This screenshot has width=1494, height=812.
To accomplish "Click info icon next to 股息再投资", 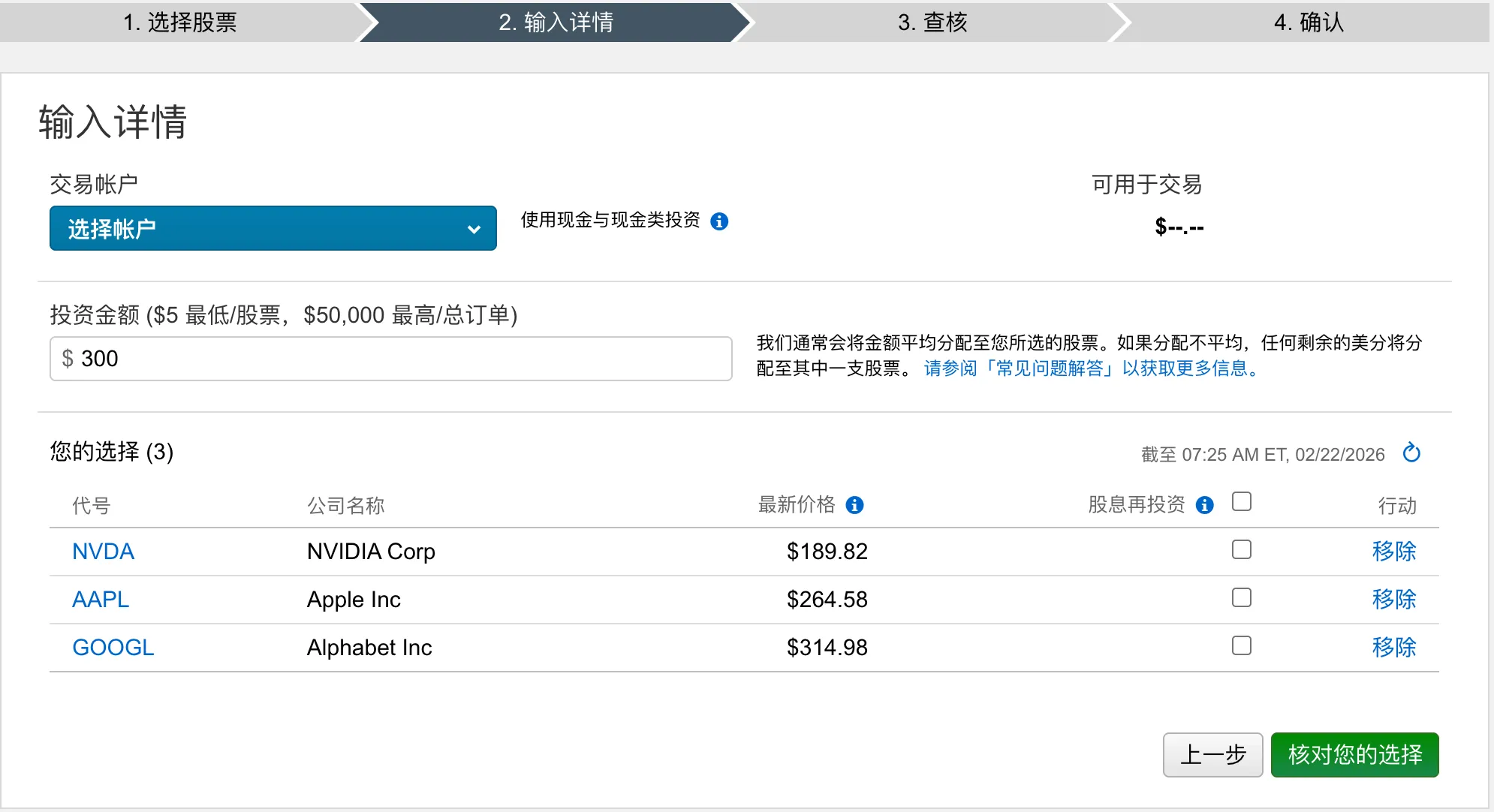I will [x=1204, y=505].
